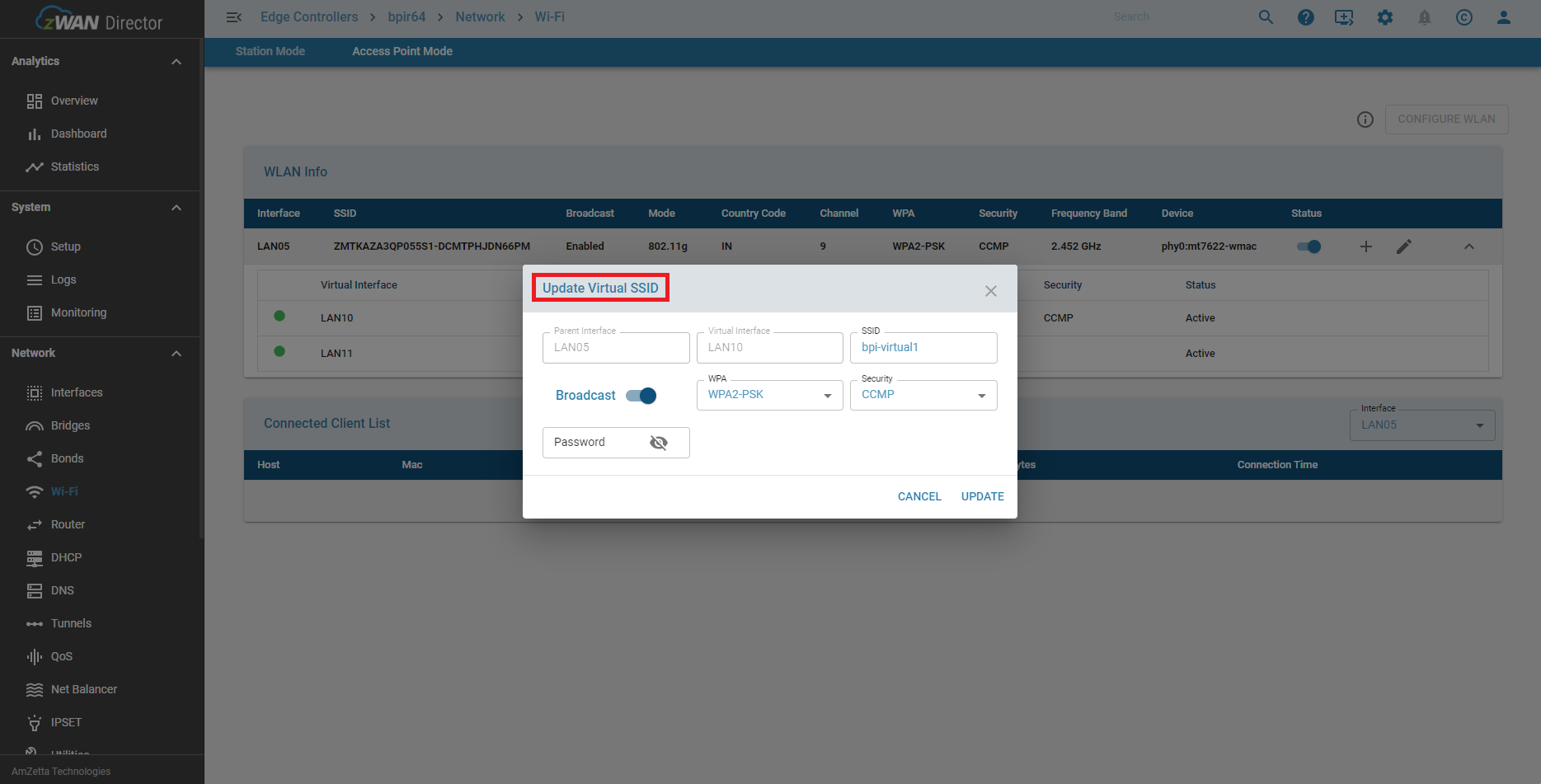Viewport: 1541px width, 784px height.
Task: Click the SSID input field
Action: 923,348
